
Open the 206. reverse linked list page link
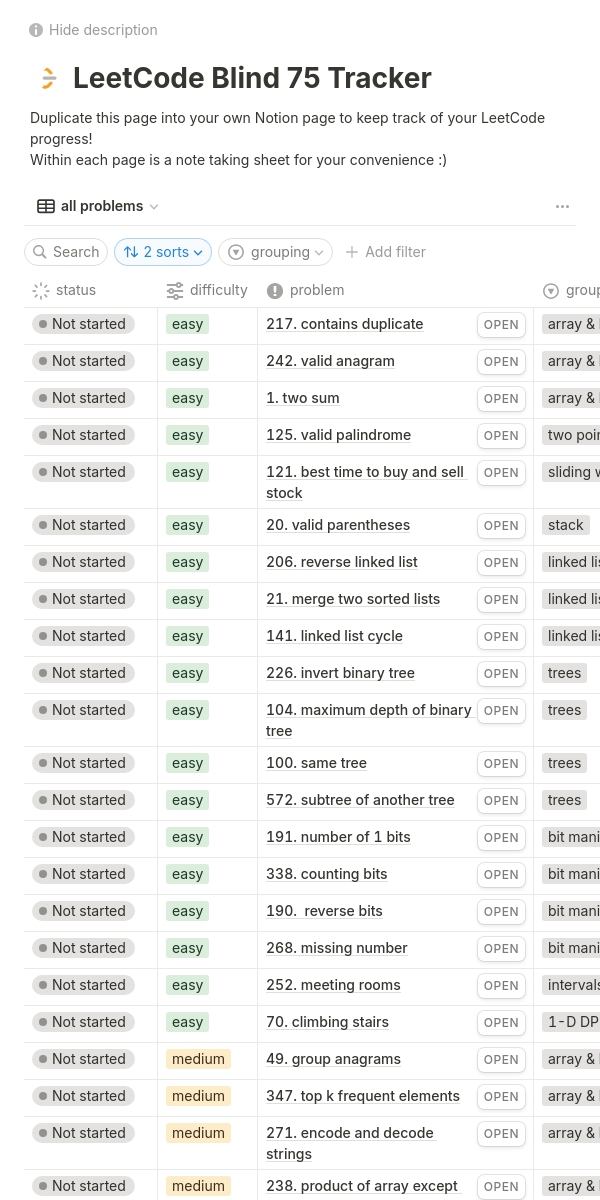(x=342, y=562)
